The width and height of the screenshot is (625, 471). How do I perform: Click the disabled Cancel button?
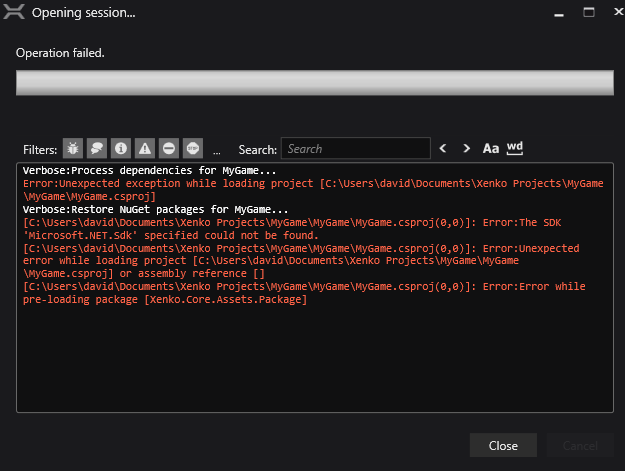click(x=580, y=445)
